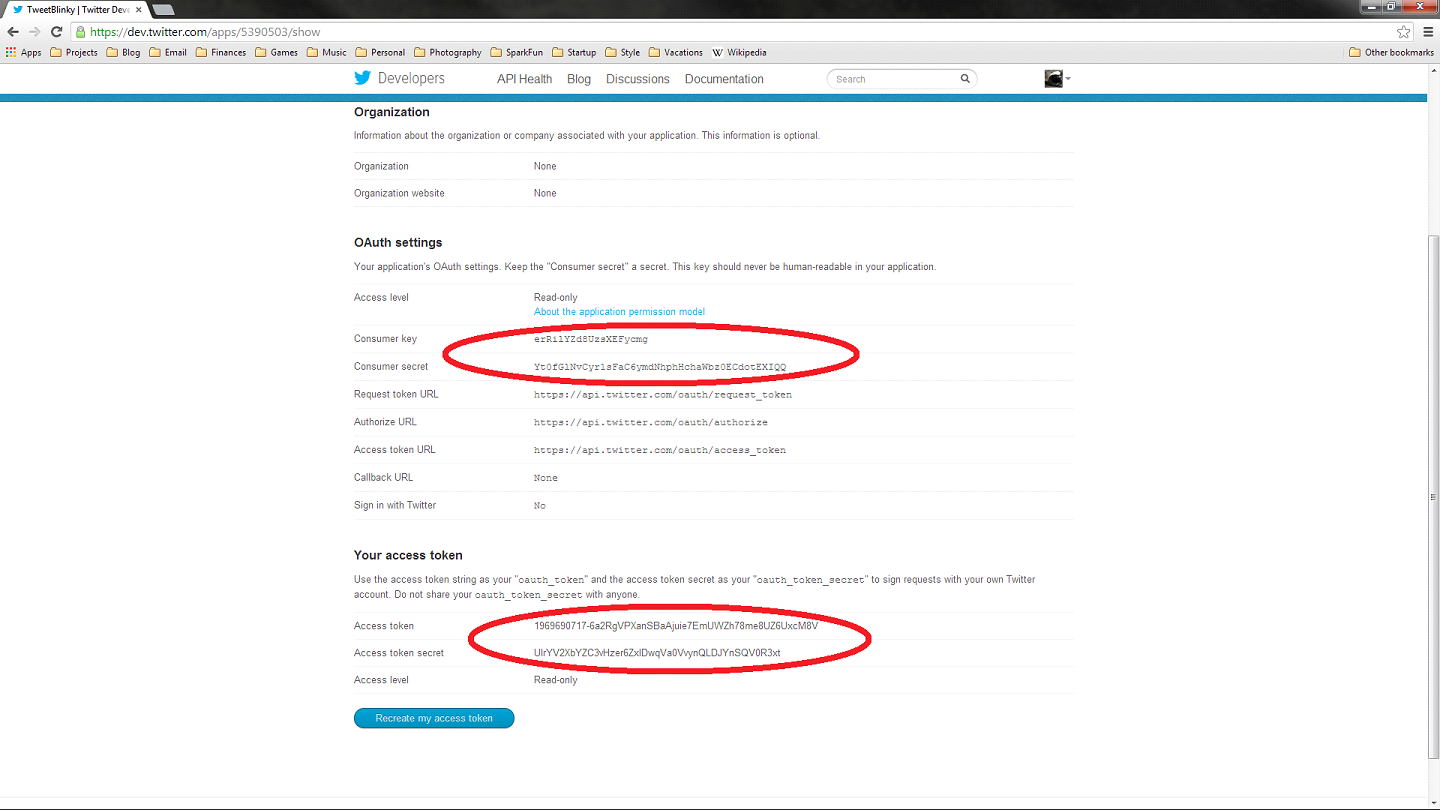Open the SparkFun bookmark folder
The height and width of the screenshot is (810, 1440).
(x=517, y=52)
